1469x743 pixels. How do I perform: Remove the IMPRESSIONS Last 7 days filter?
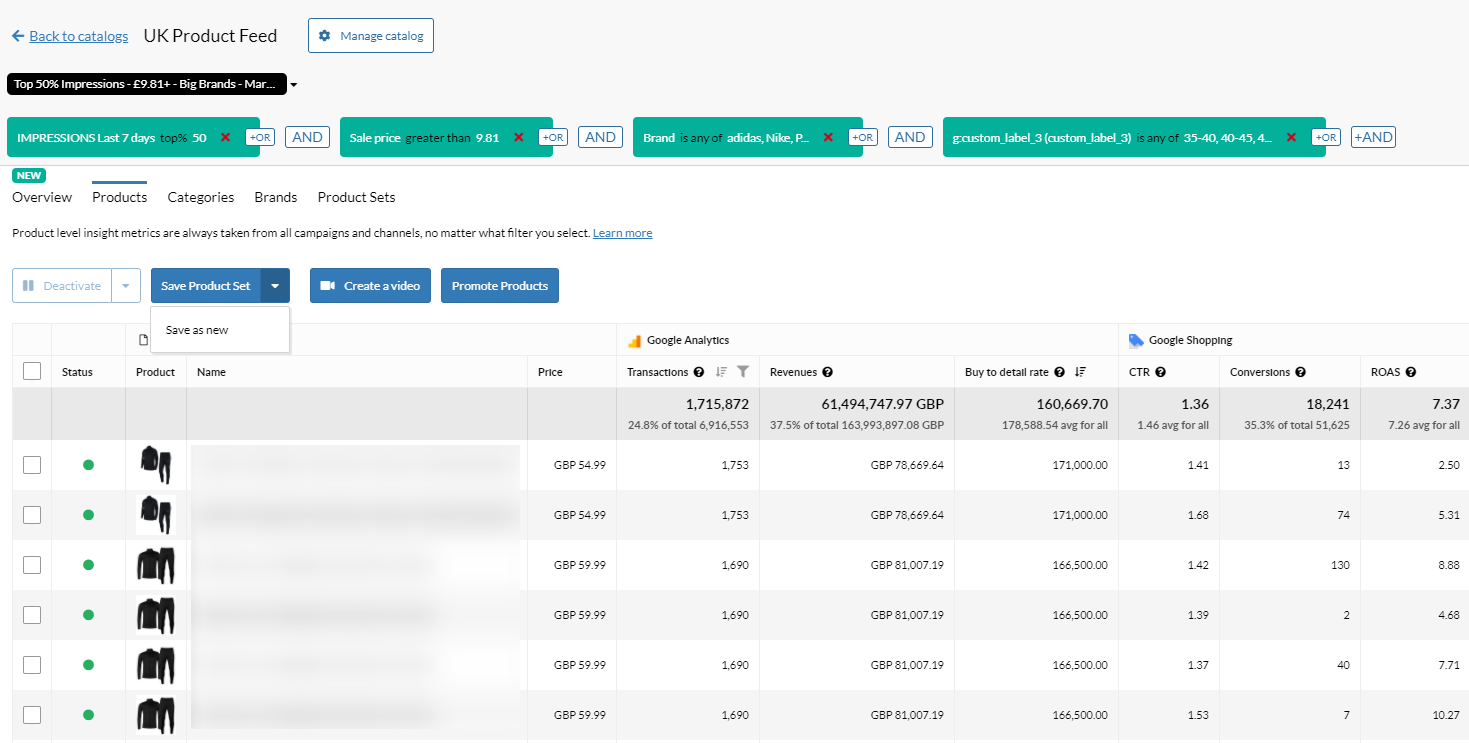[225, 137]
